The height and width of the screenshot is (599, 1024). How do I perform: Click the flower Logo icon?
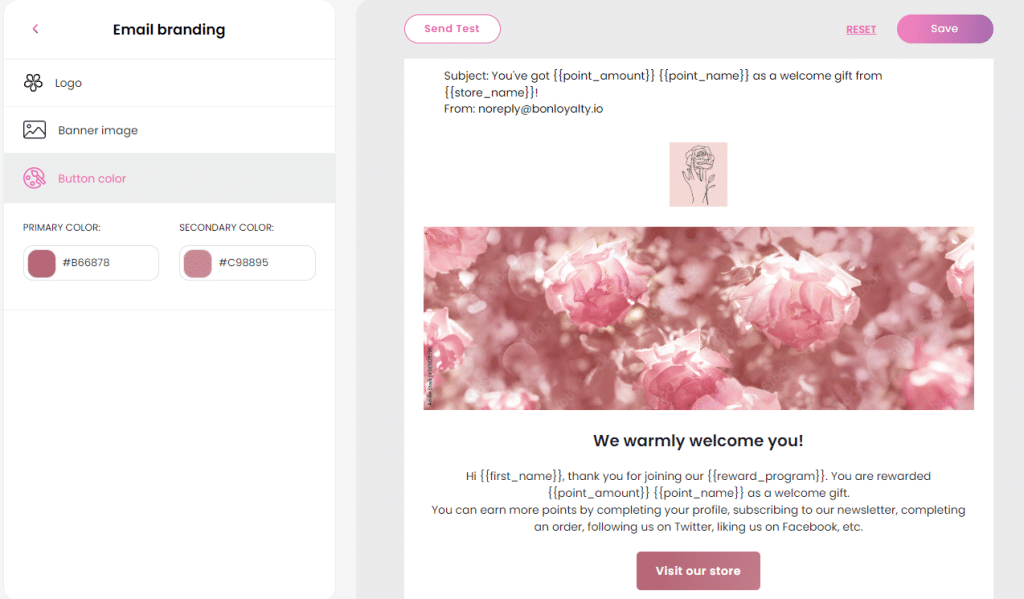pos(33,82)
